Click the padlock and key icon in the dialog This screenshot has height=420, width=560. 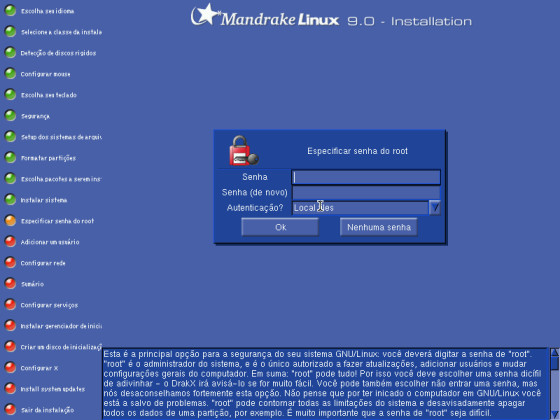coord(244,151)
